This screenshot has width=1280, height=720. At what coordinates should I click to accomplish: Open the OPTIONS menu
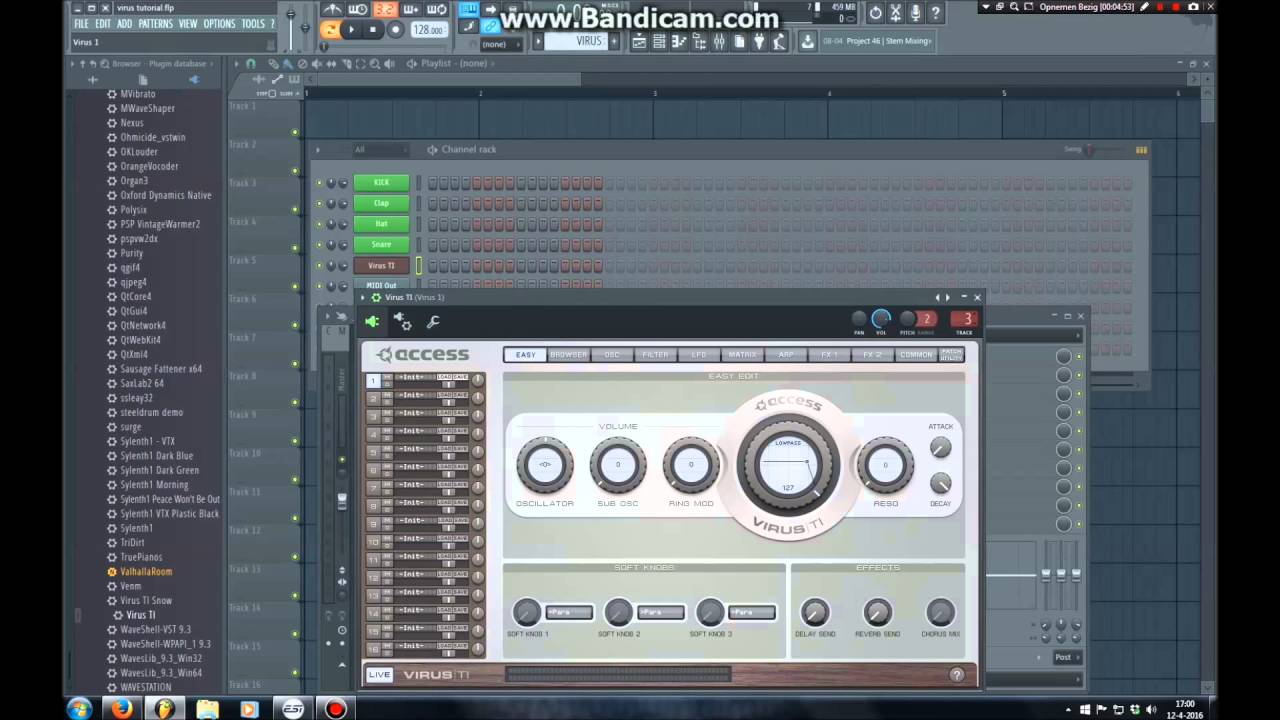[x=219, y=24]
